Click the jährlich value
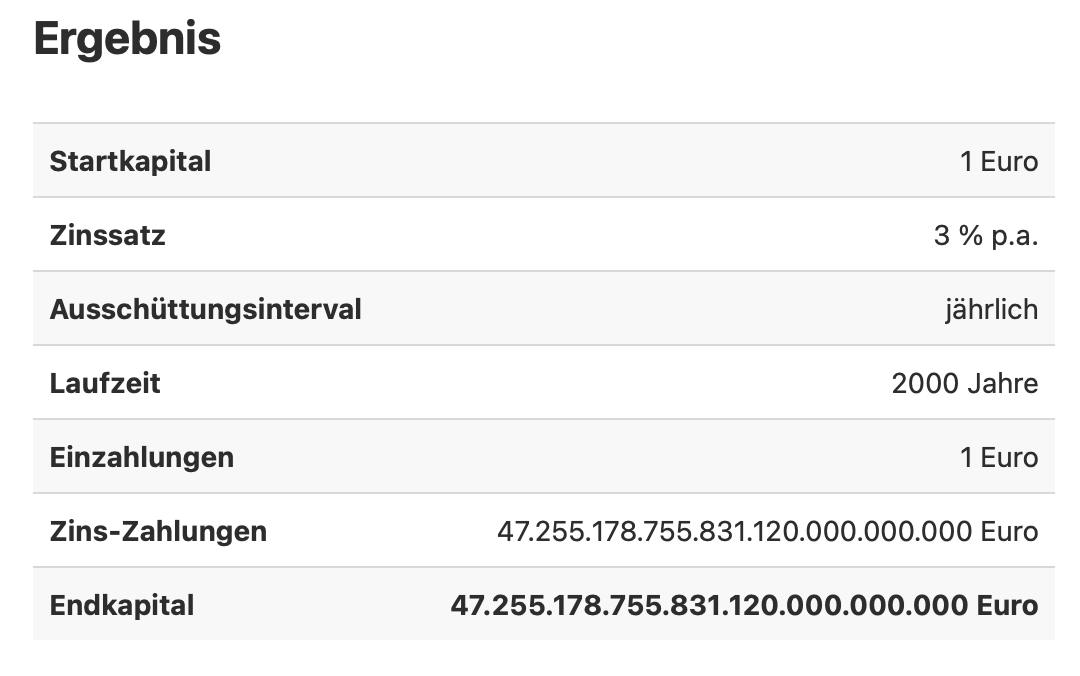 tap(991, 310)
